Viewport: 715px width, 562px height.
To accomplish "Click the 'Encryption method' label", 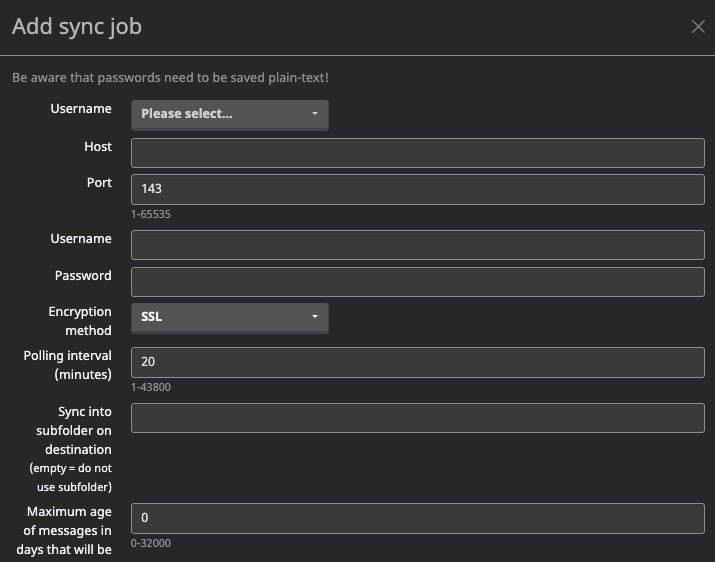I will click(80, 321).
